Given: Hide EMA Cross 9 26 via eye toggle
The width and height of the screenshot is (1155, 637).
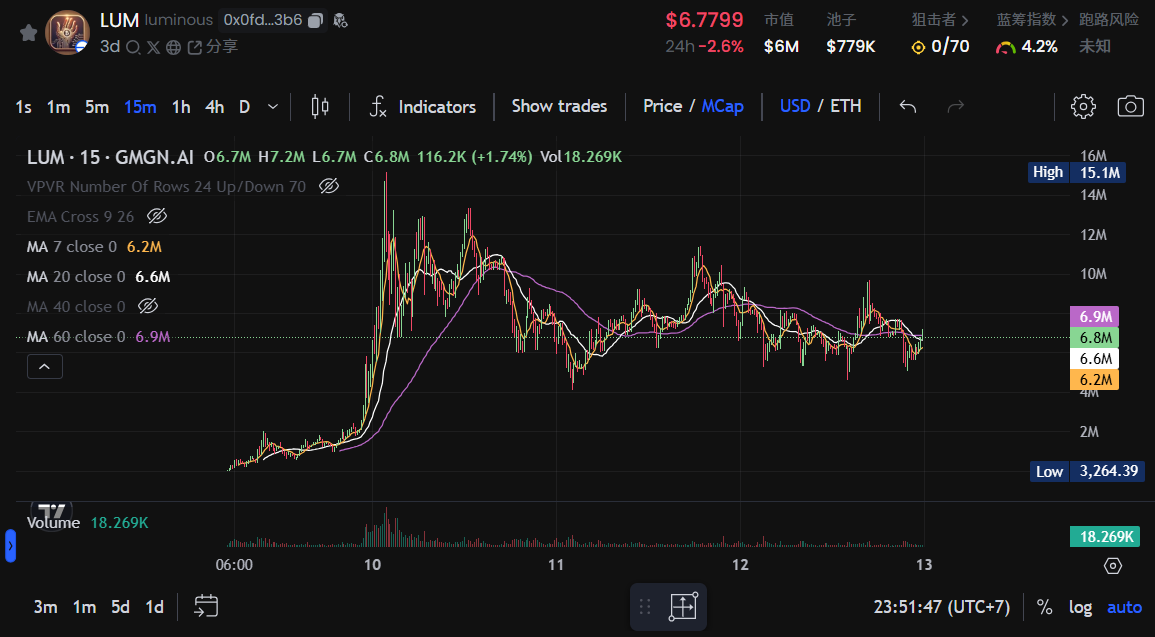Looking at the screenshot, I should tap(157, 216).
